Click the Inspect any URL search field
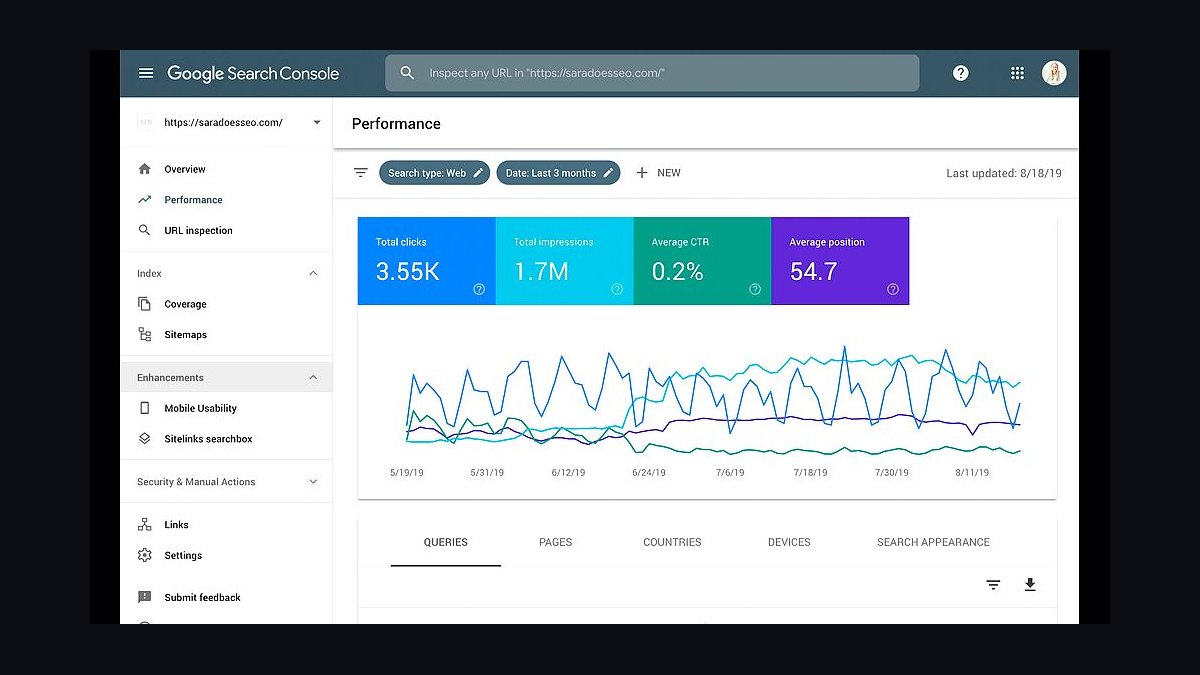 pyautogui.click(x=652, y=73)
